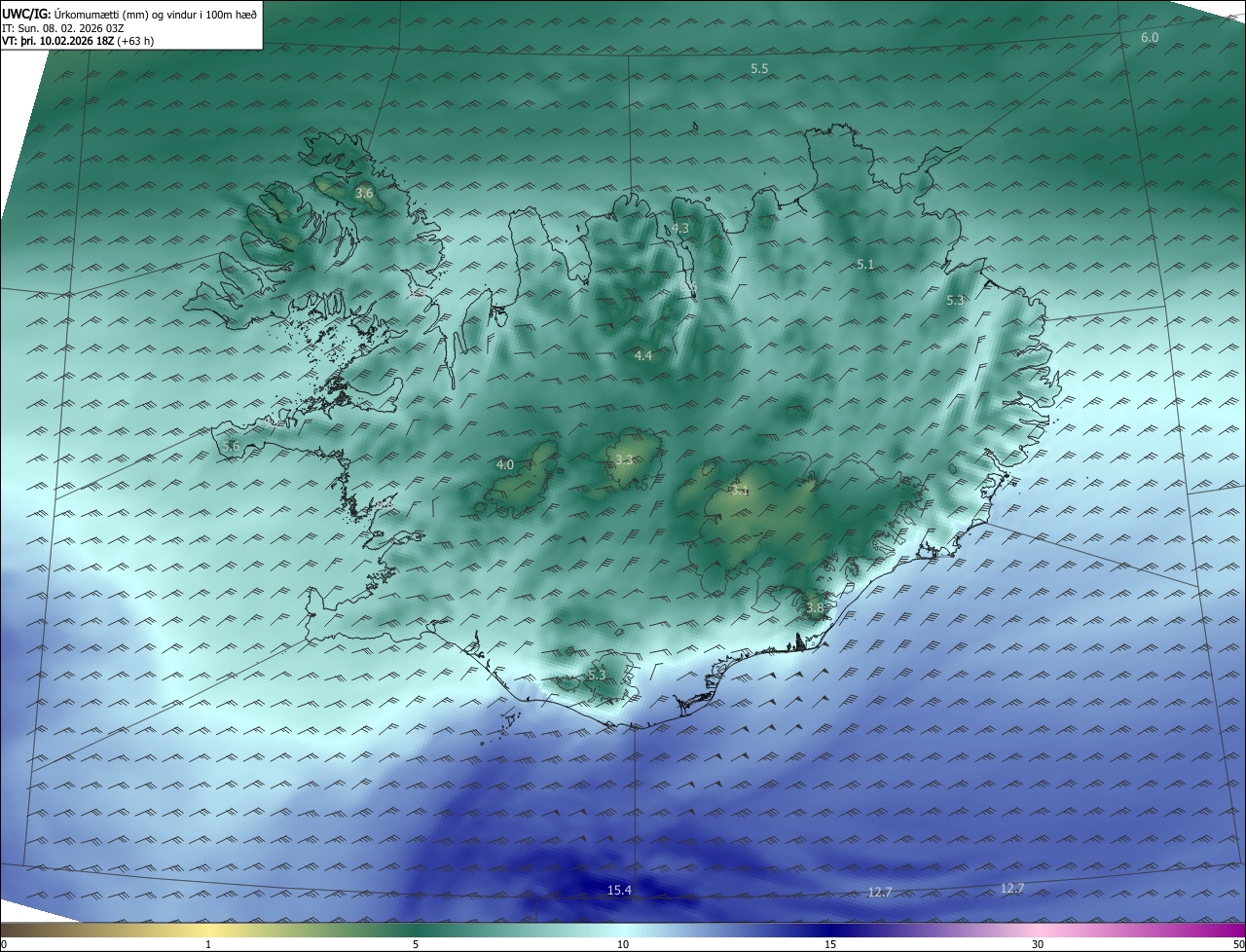Click the 5.1 value label
Image resolution: width=1246 pixels, height=952 pixels.
pos(865,265)
